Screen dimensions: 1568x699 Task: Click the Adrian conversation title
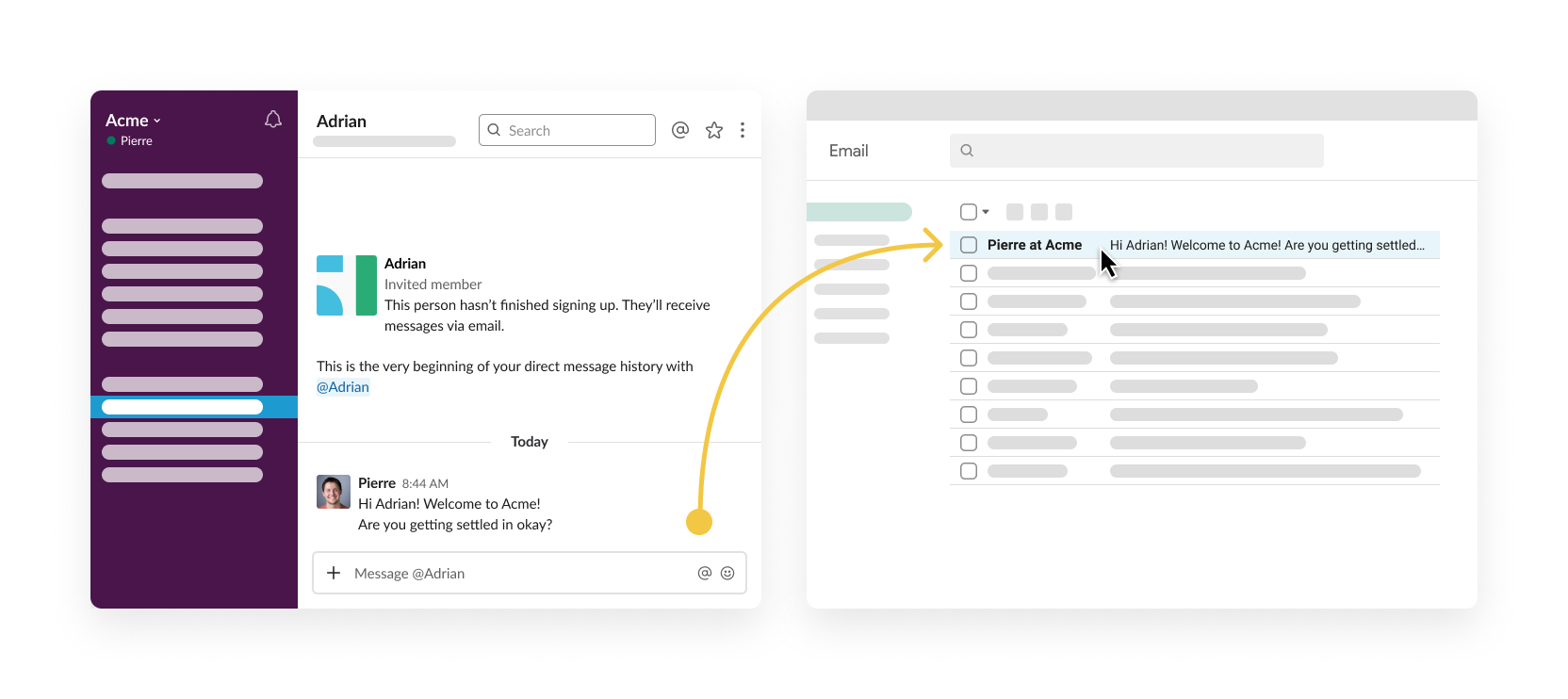point(341,122)
